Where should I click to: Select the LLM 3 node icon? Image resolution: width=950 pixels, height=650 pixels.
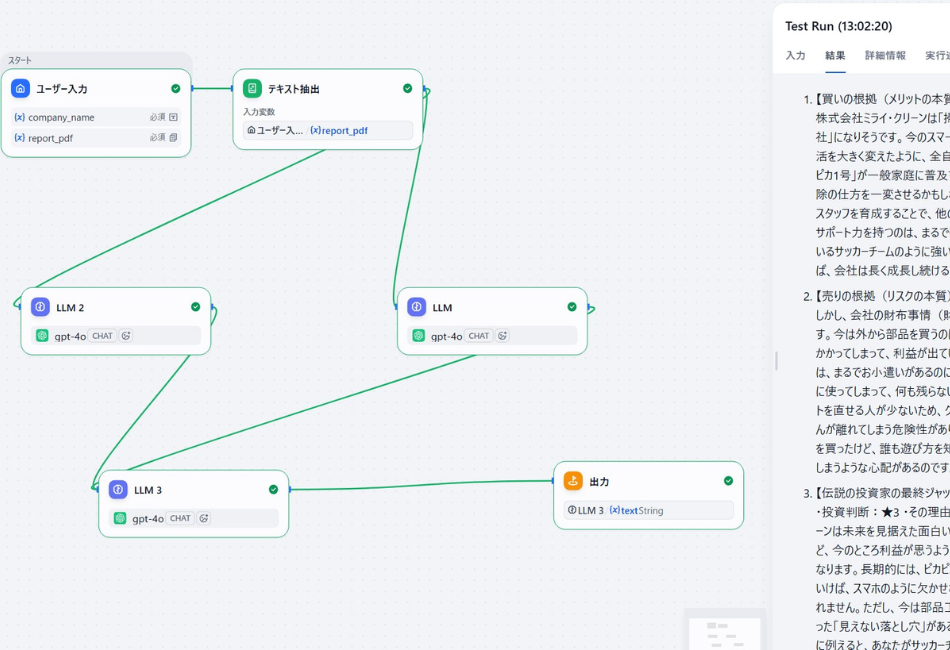coord(118,490)
